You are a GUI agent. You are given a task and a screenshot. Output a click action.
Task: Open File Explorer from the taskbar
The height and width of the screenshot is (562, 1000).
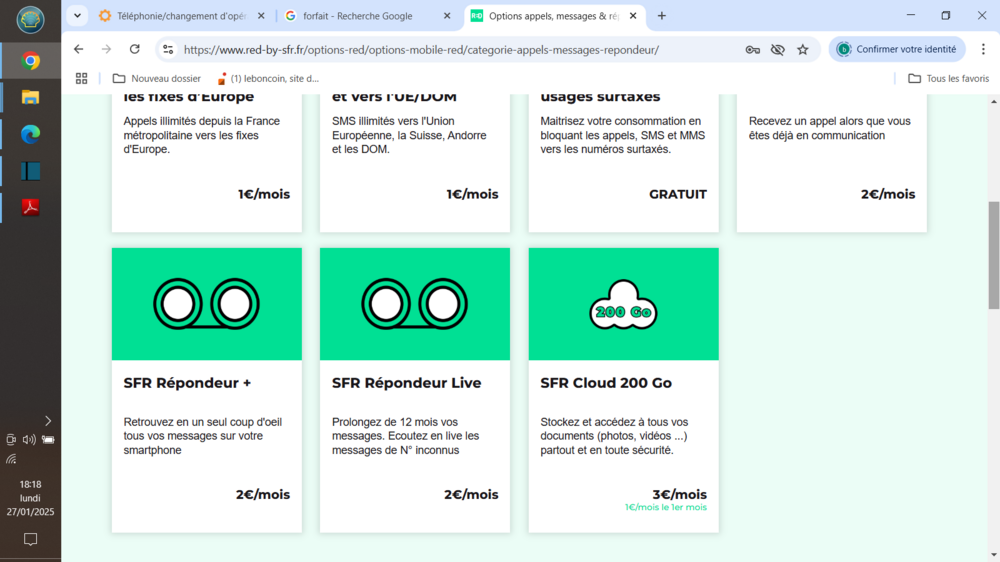tap(31, 97)
